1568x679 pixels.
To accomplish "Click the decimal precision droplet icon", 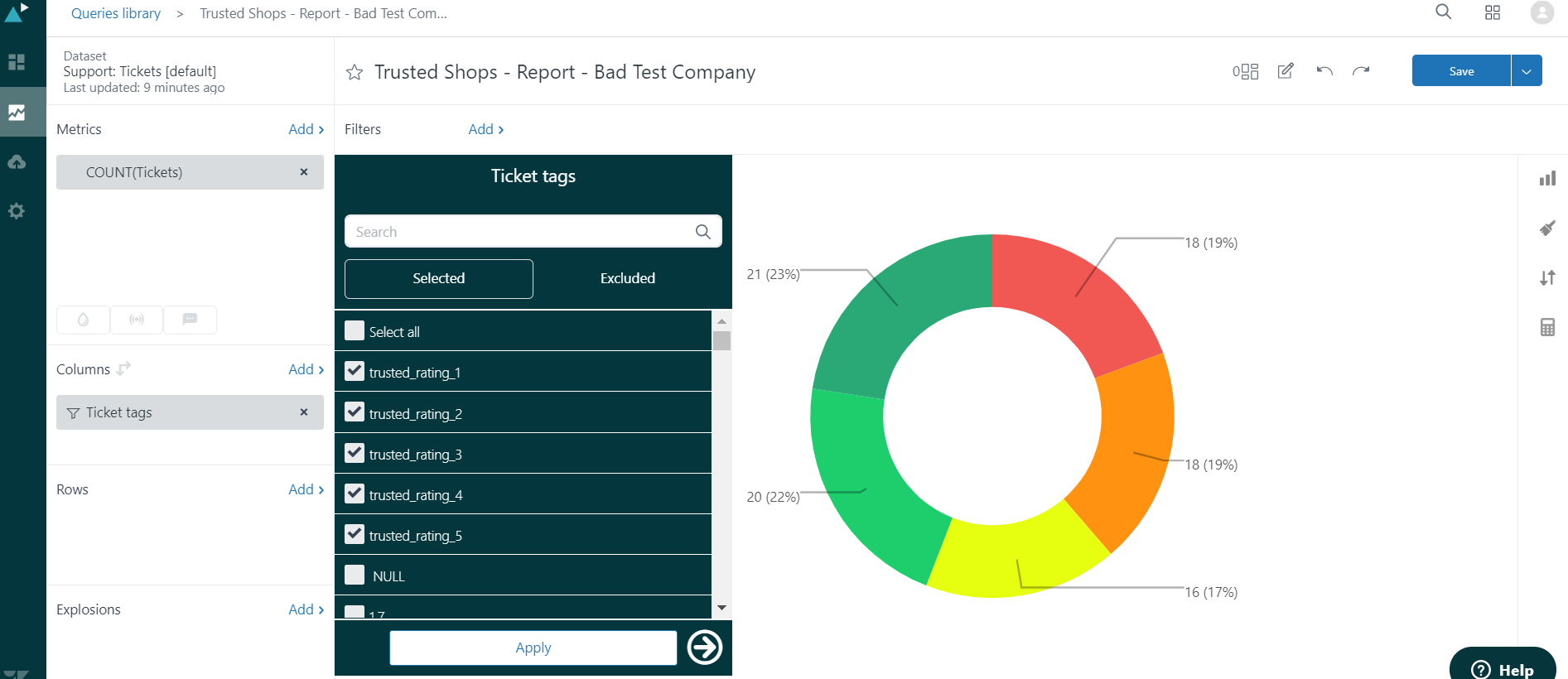I will point(83,320).
